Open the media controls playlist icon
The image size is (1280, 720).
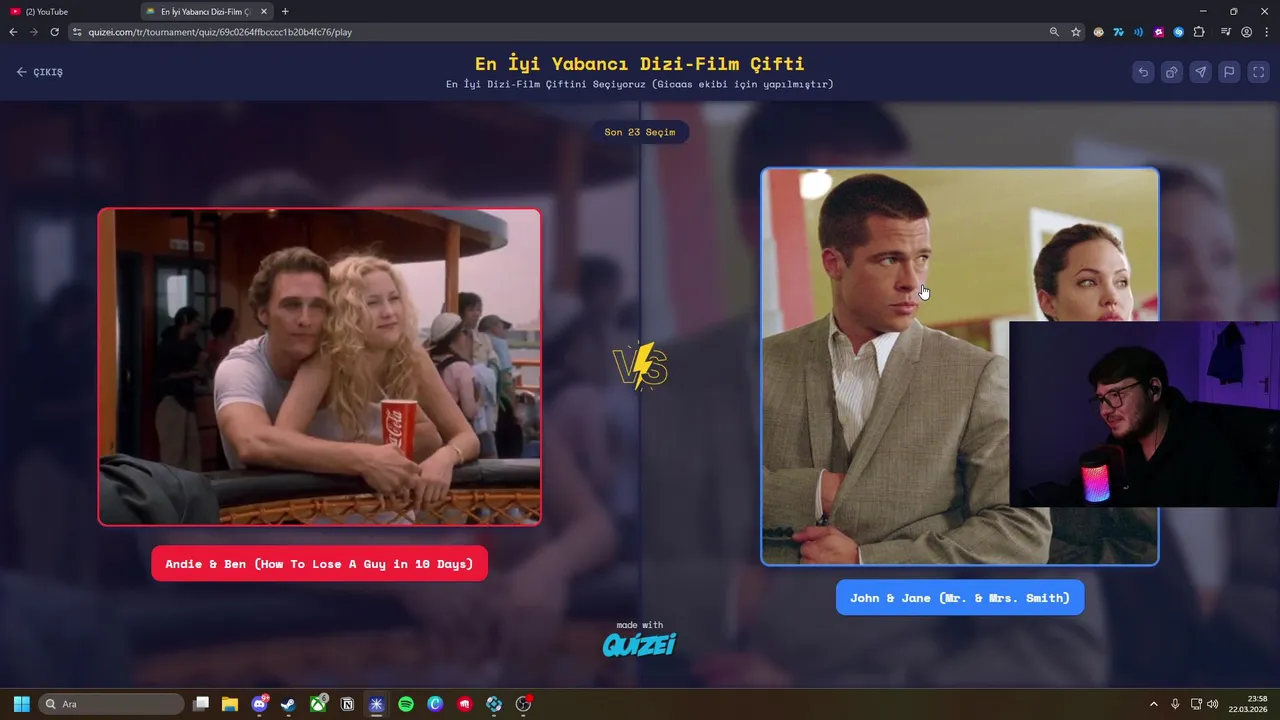pyautogui.click(x=1226, y=32)
